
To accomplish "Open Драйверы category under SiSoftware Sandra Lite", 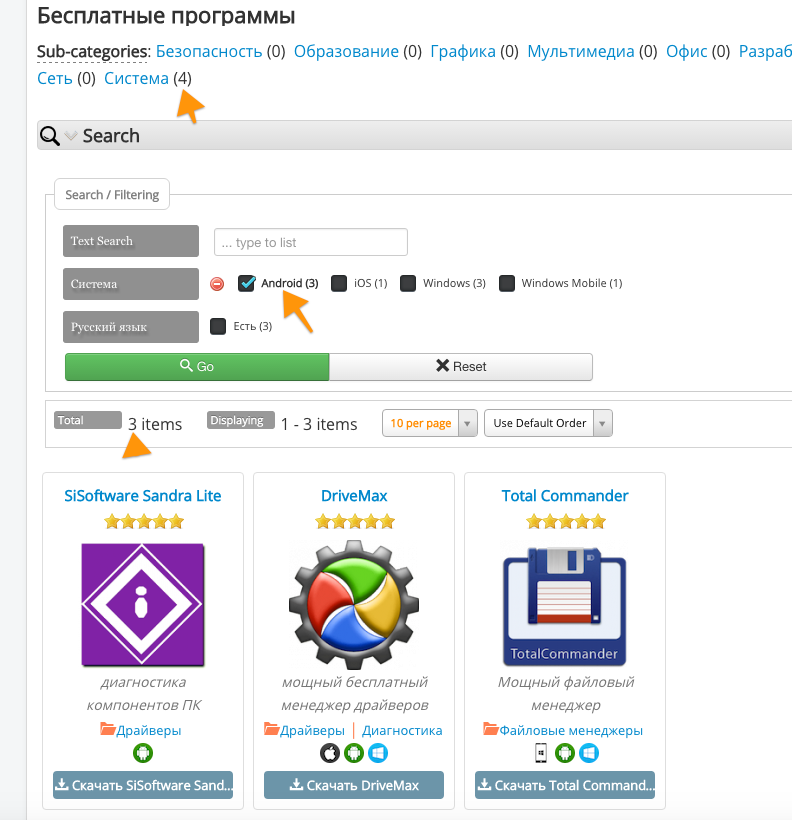I will point(149,731).
